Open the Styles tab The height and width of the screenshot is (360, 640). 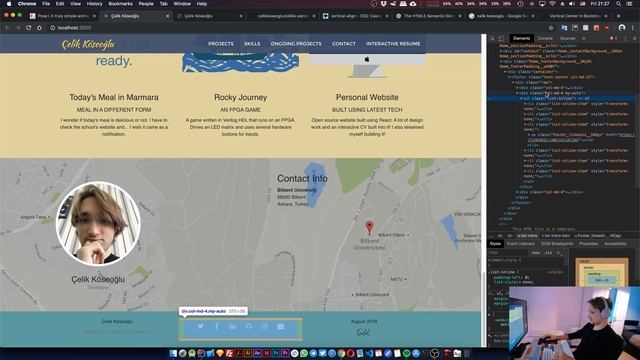coord(495,244)
